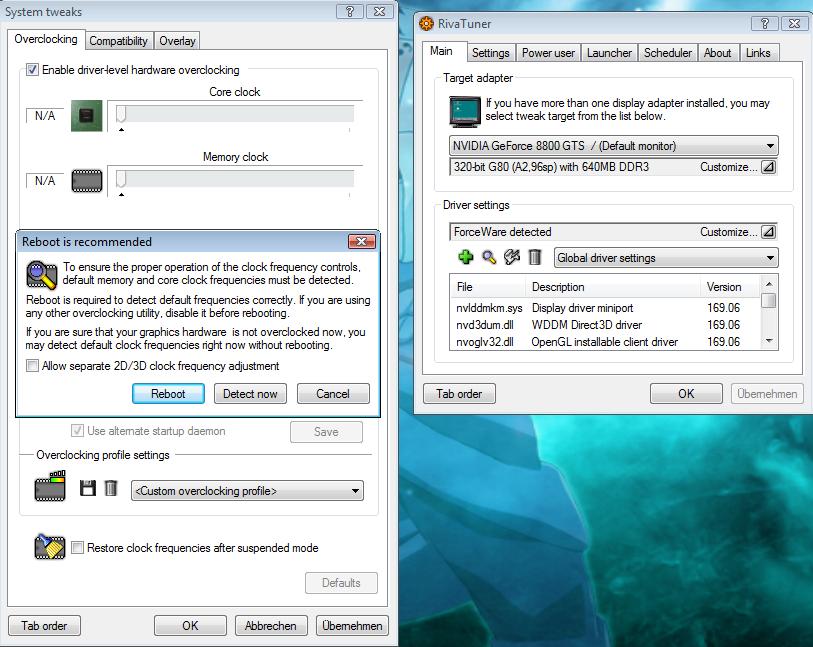Viewport: 813px width, 647px height.
Task: Open the Links tab
Action: (758, 53)
